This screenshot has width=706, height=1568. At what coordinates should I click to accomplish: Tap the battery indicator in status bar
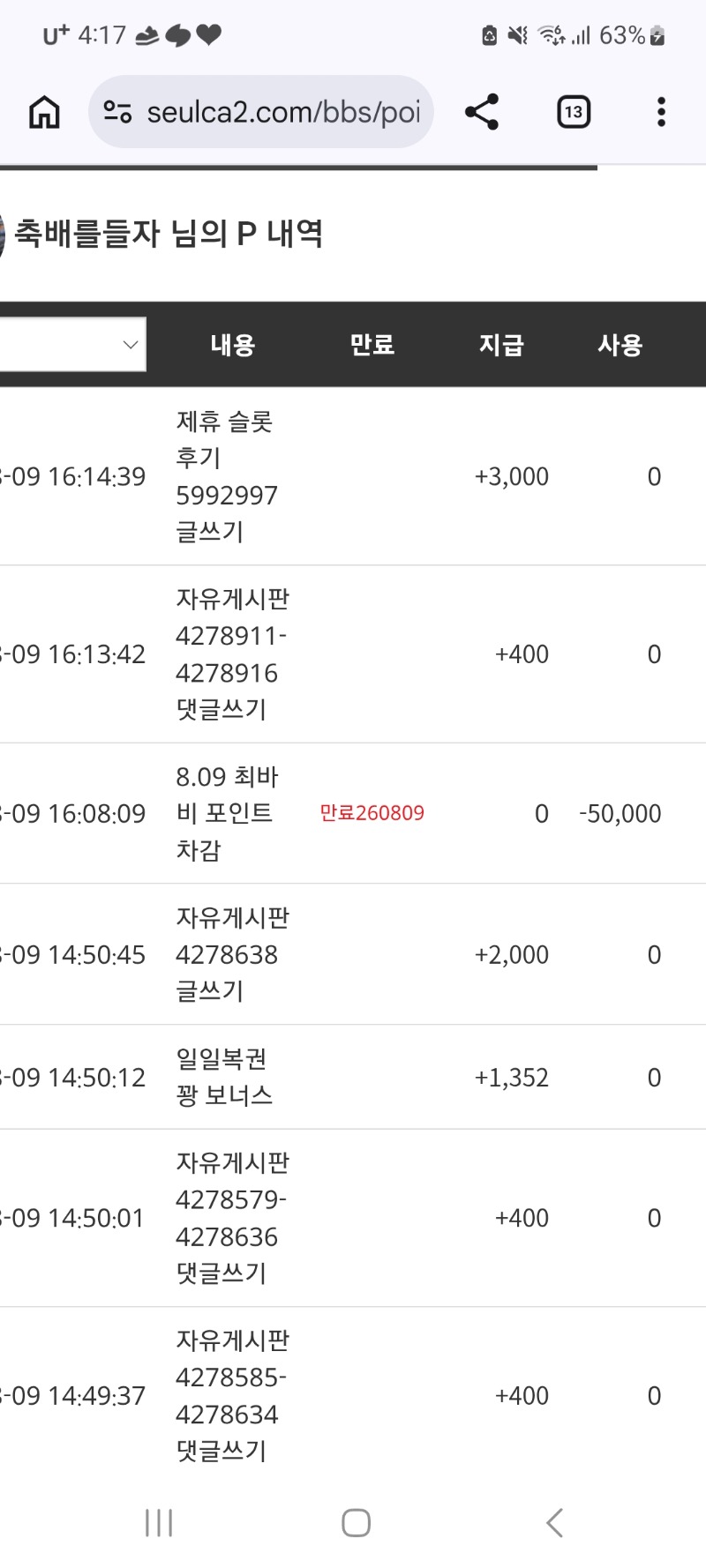(x=657, y=35)
